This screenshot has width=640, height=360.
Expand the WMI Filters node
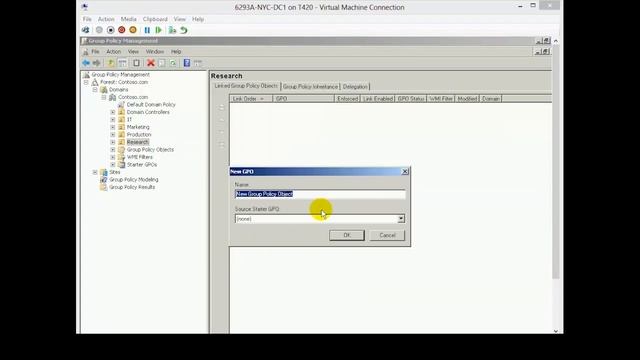[113, 157]
